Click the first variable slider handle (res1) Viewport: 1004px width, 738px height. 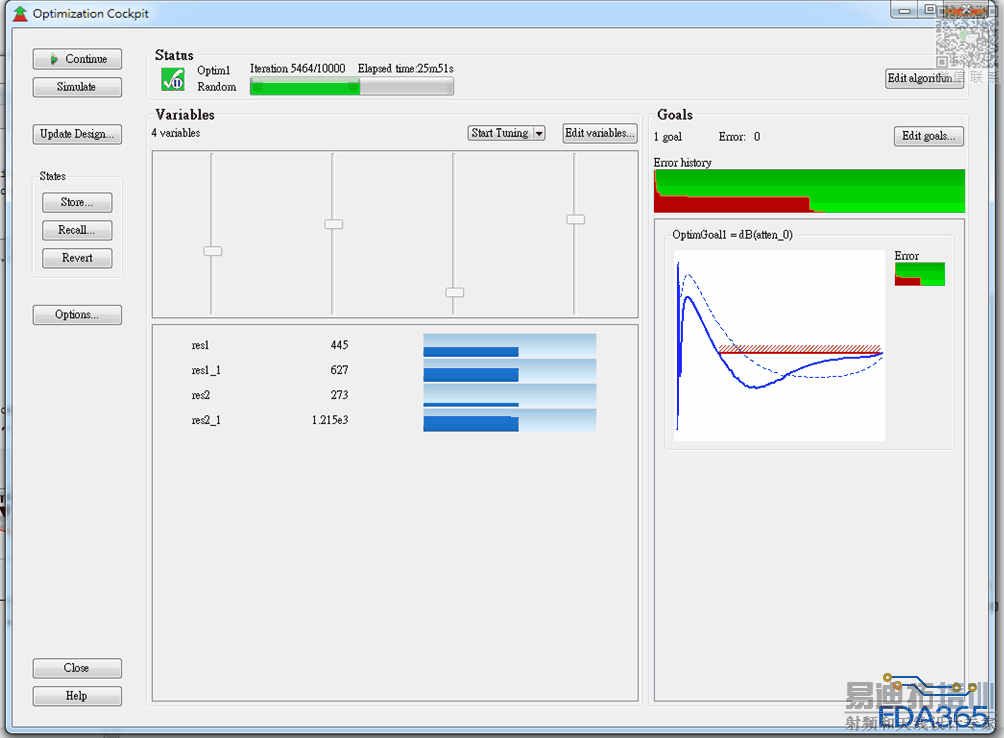213,251
